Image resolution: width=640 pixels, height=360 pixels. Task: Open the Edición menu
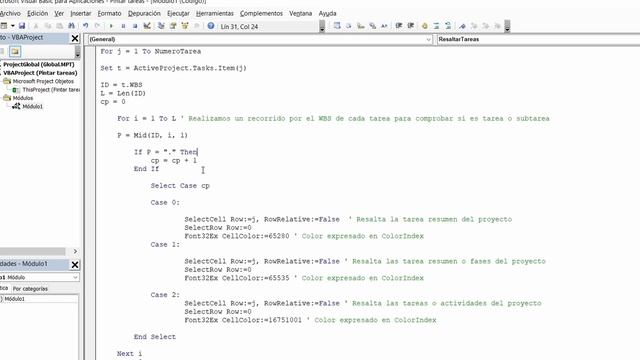pyautogui.click(x=38, y=13)
